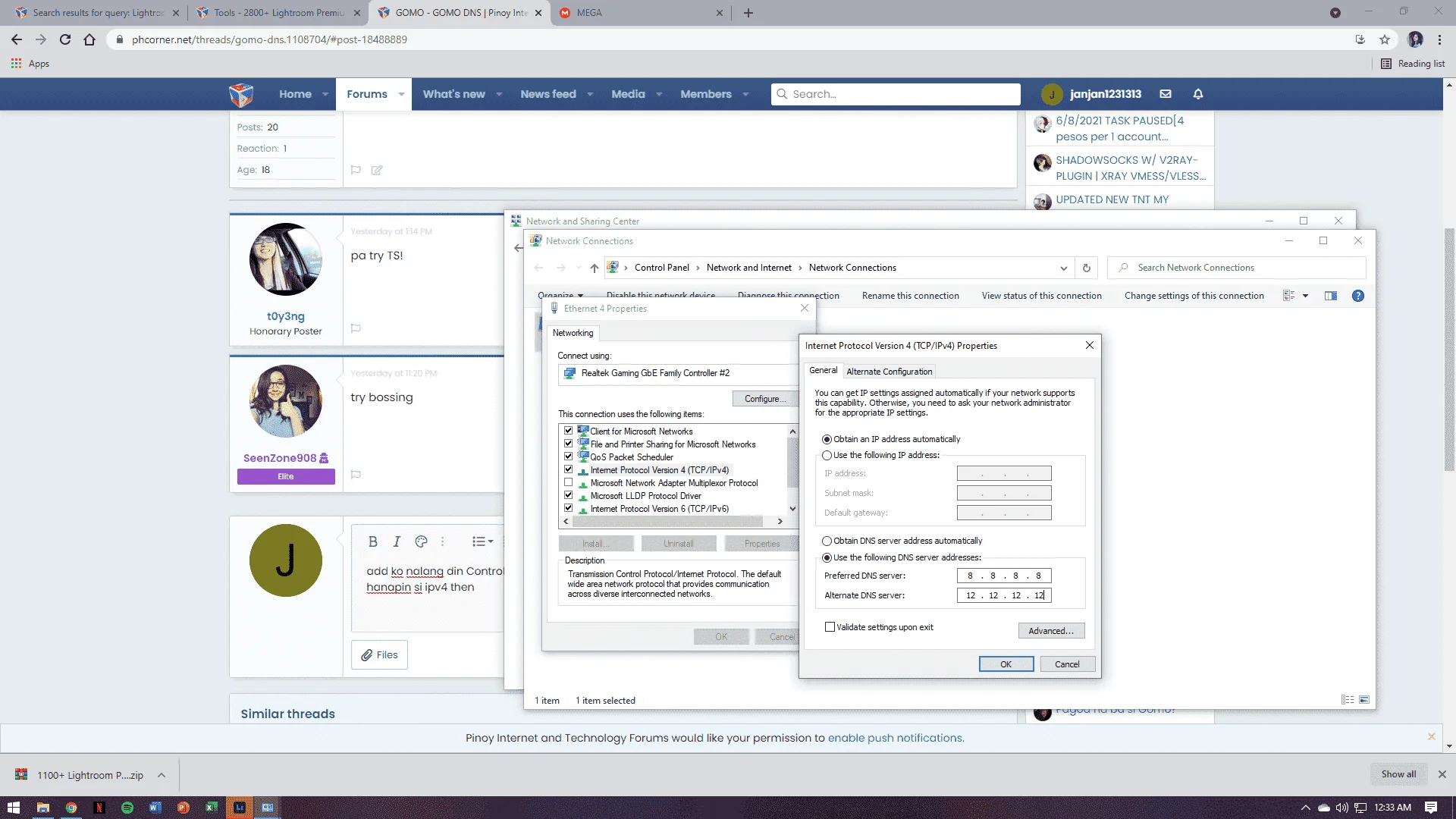The height and width of the screenshot is (819, 1456).
Task: Go up one level in Network Connections
Action: 594,268
